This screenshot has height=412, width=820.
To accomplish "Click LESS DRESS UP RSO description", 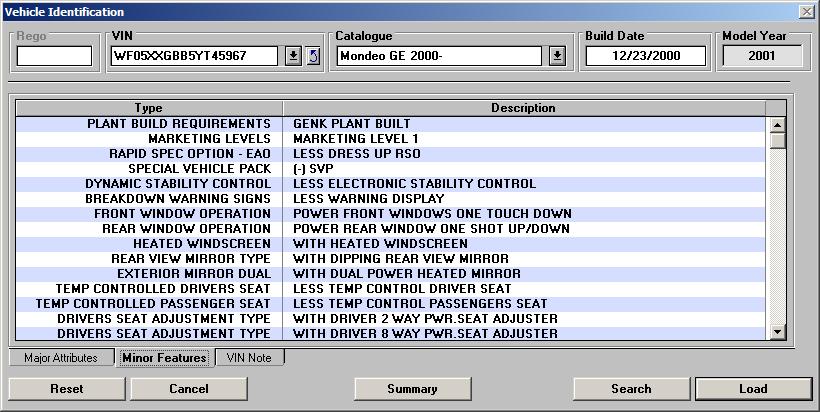I will pos(357,154).
